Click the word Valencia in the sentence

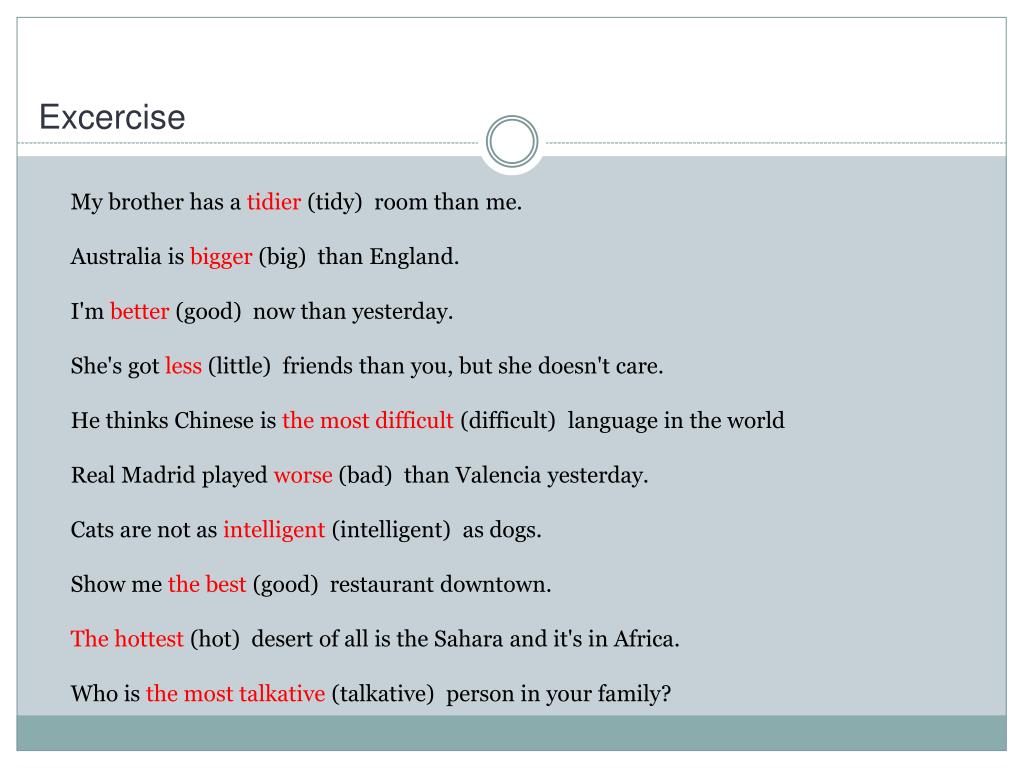498,475
